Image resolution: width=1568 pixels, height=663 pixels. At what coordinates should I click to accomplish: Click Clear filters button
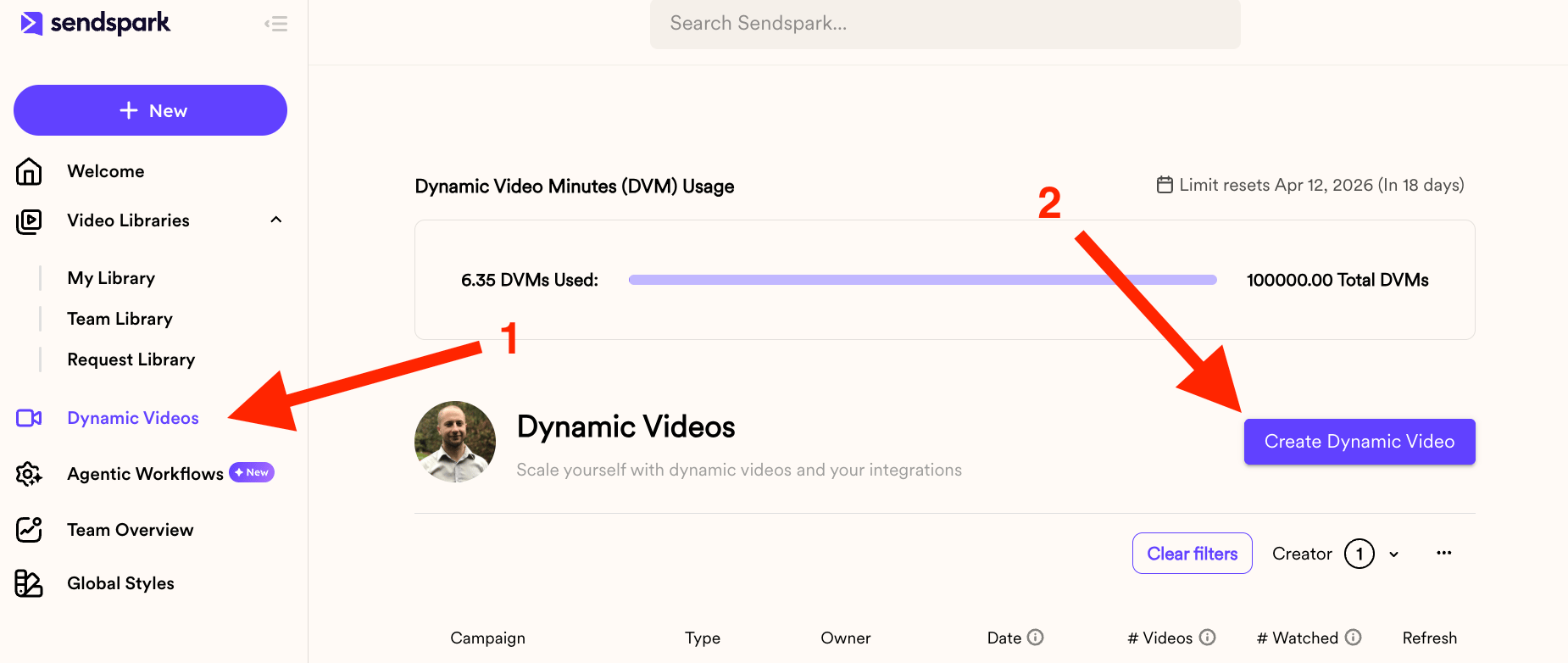(1193, 554)
